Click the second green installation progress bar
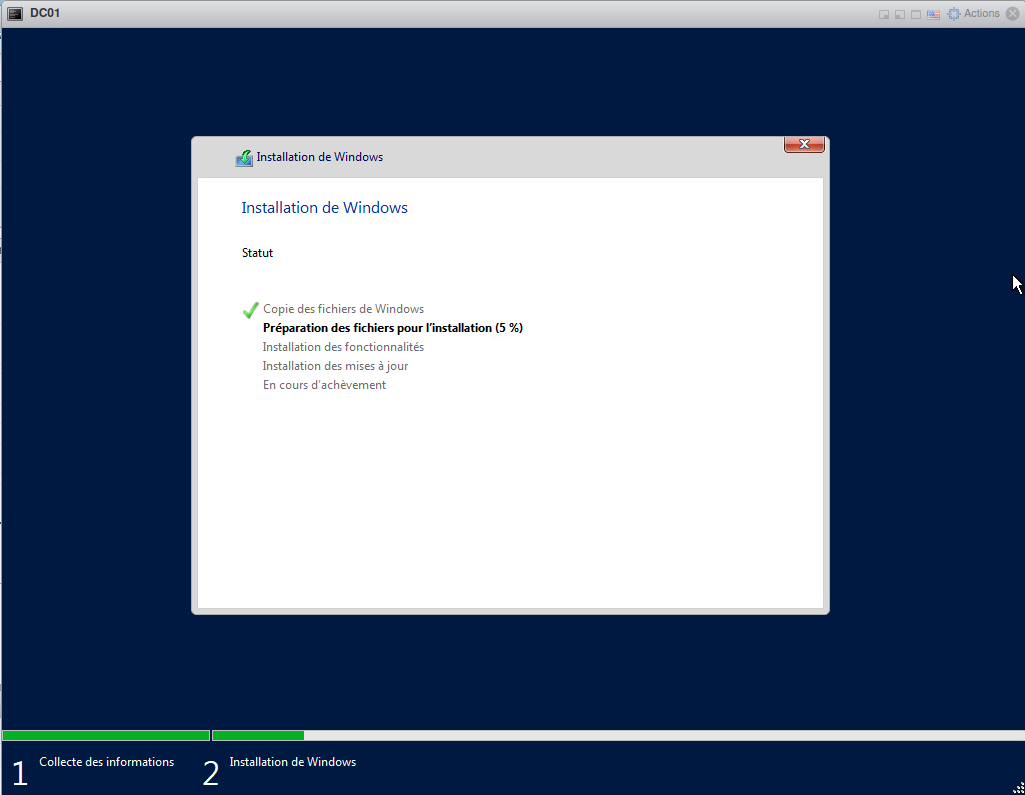The image size is (1025, 795). (258, 736)
